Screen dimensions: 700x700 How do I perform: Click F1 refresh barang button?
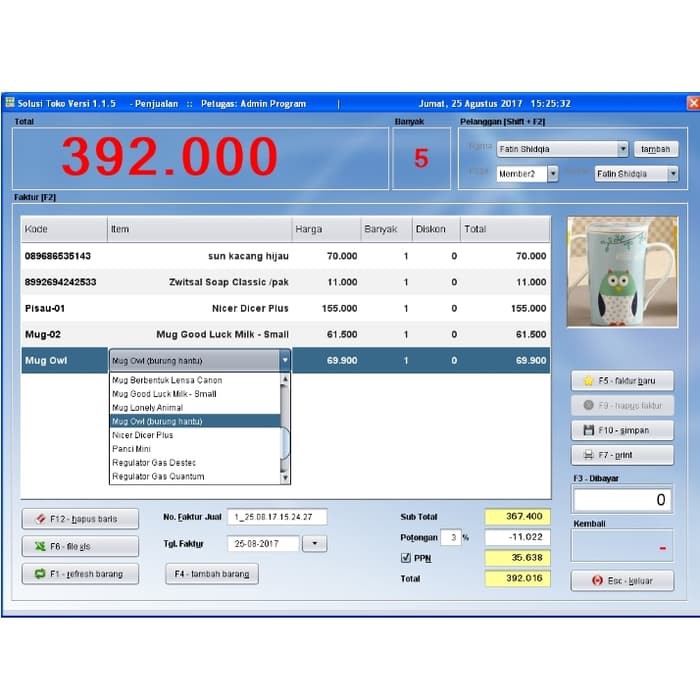click(x=80, y=574)
